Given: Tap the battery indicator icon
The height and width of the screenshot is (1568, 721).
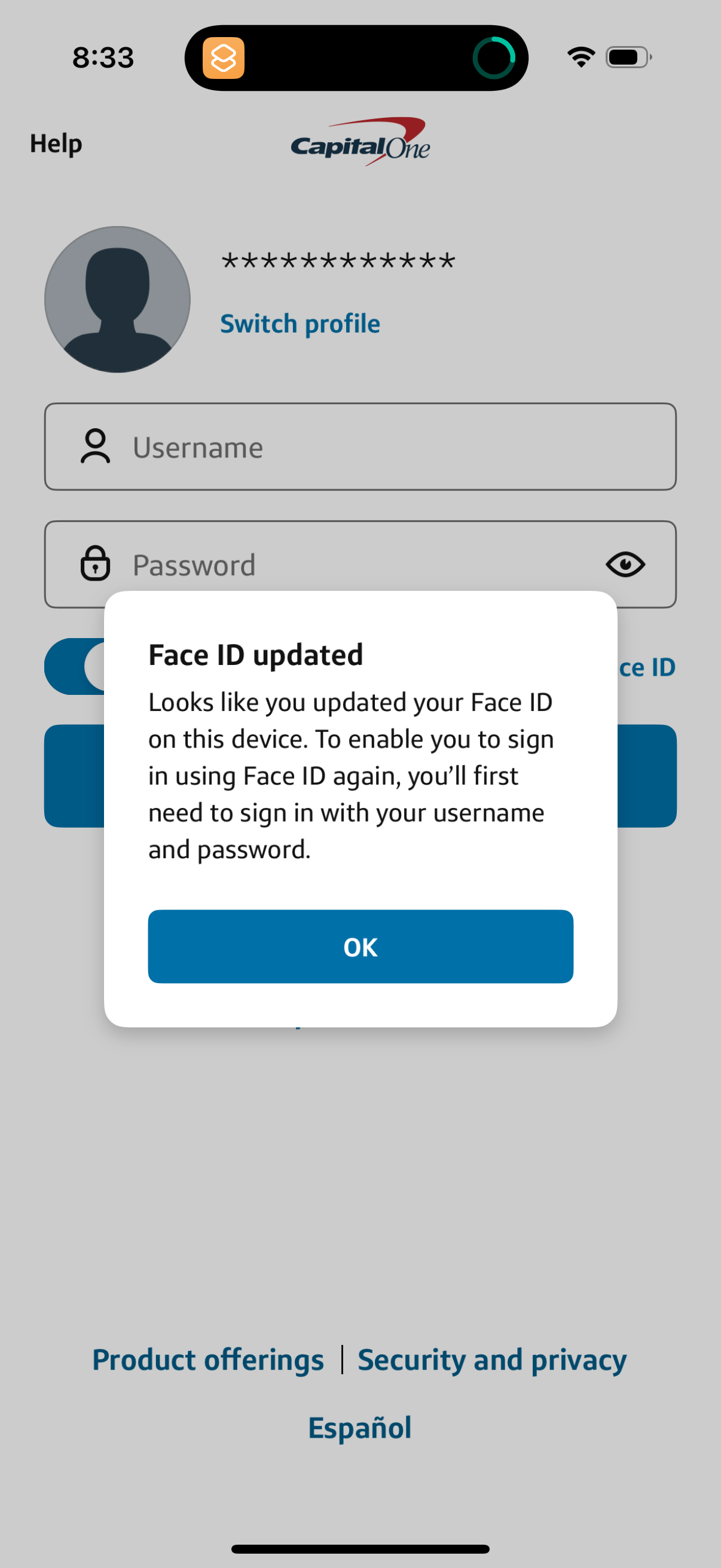Looking at the screenshot, I should (x=627, y=57).
